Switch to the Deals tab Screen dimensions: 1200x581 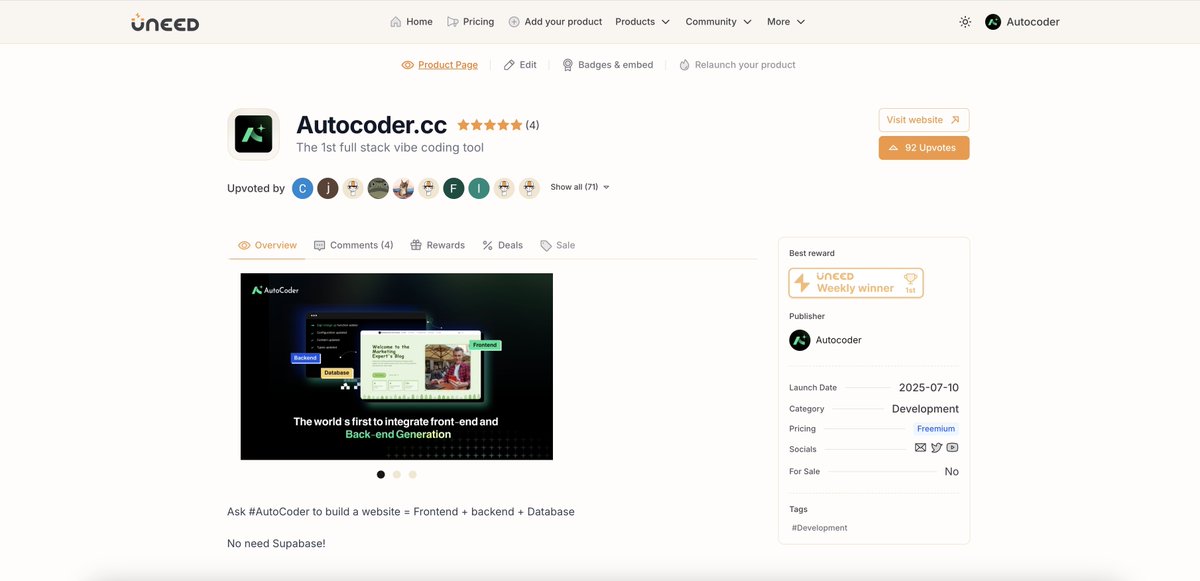502,245
